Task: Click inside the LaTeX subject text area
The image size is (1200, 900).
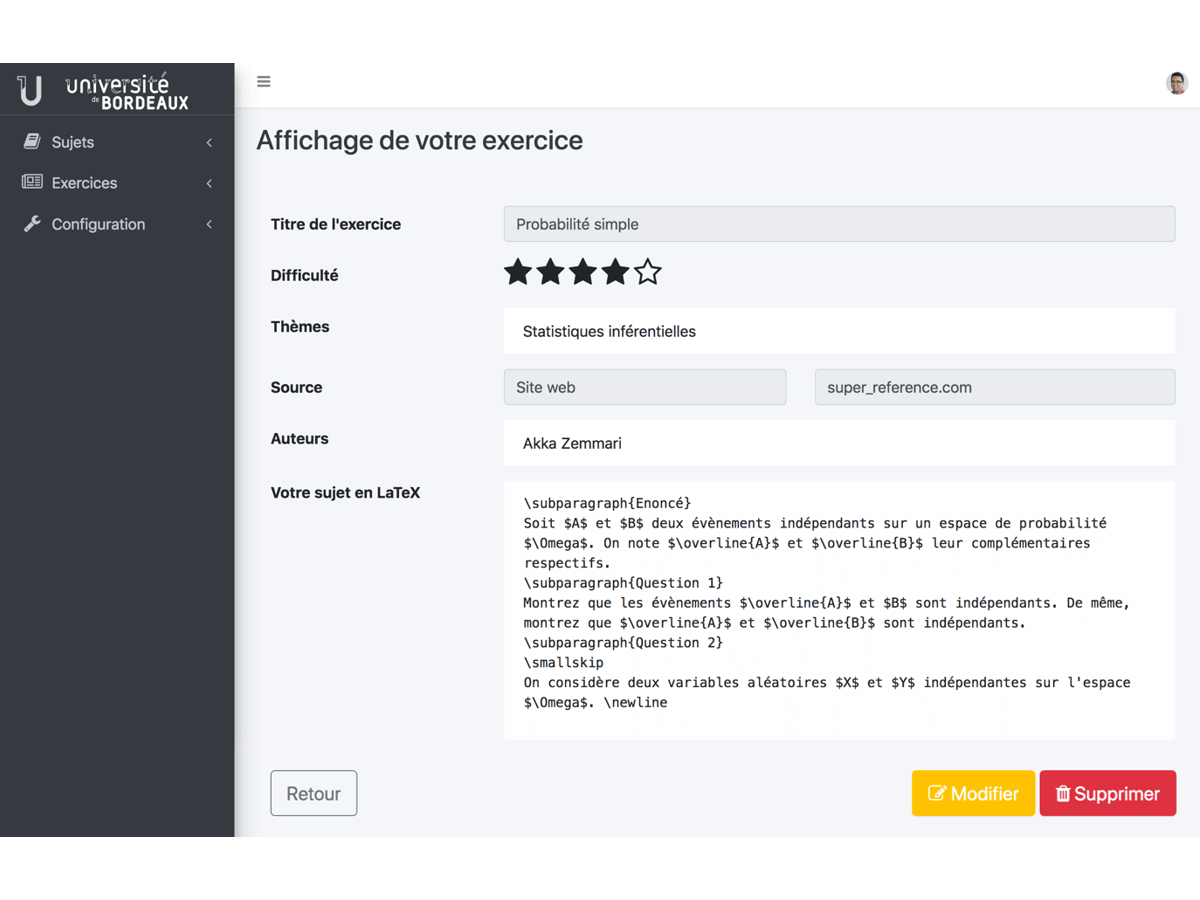Action: coord(840,610)
